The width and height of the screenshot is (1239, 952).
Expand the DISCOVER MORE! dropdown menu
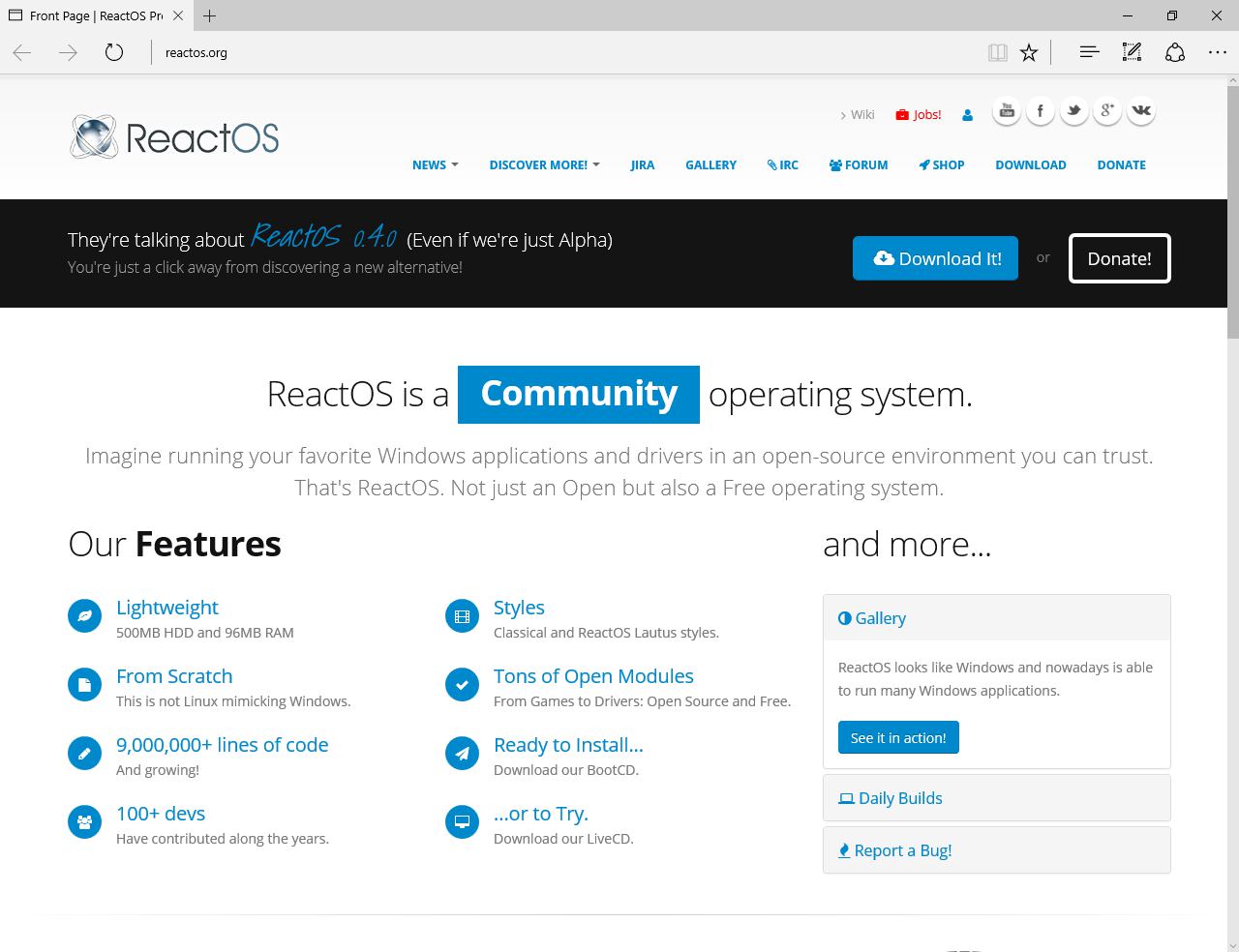(544, 164)
